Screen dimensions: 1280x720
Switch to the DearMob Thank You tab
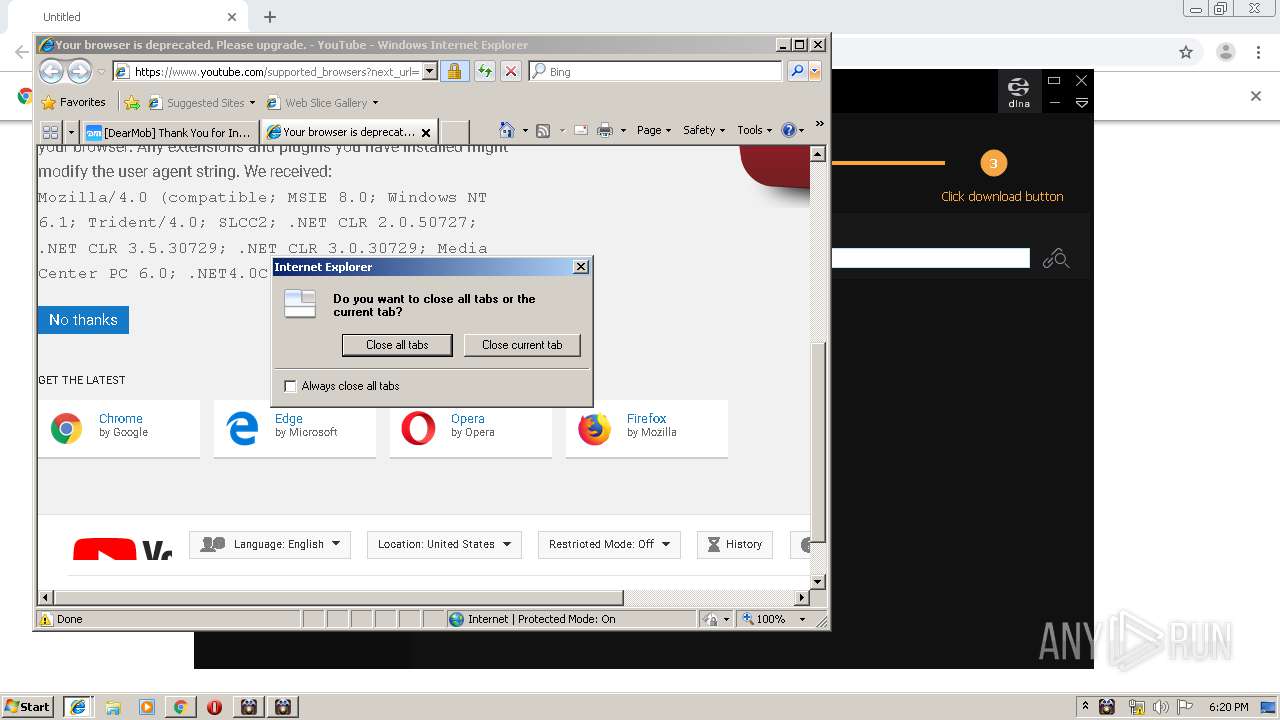tap(170, 132)
